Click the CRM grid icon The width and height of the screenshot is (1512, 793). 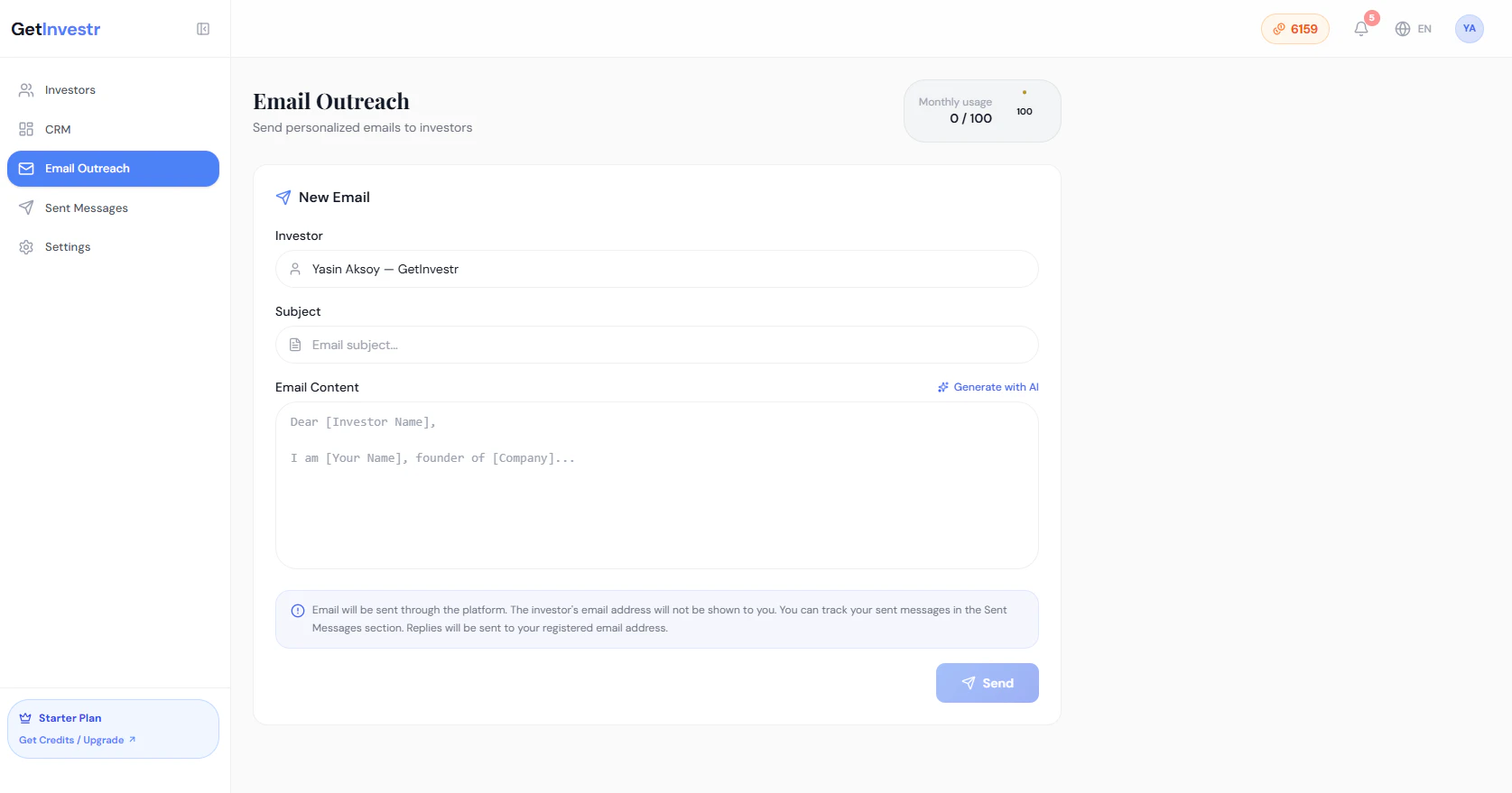pos(26,129)
